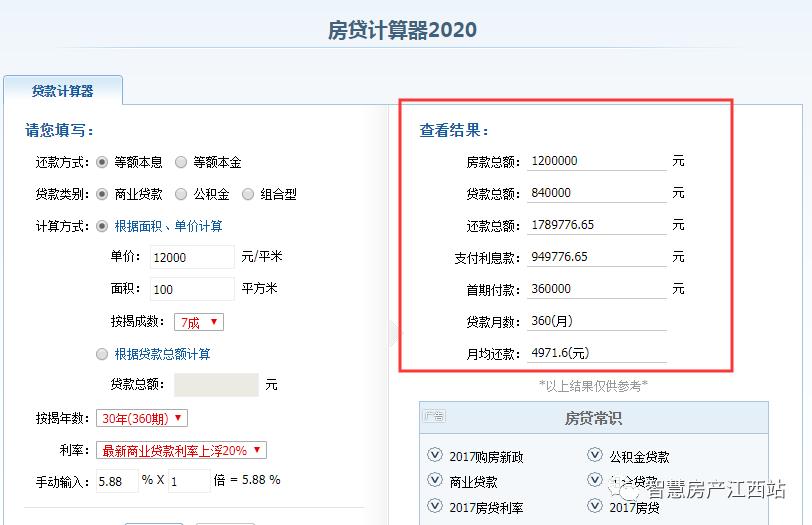Click the 手动输入 rate field showing 5.88
This screenshot has height=525, width=812.
[x=117, y=482]
